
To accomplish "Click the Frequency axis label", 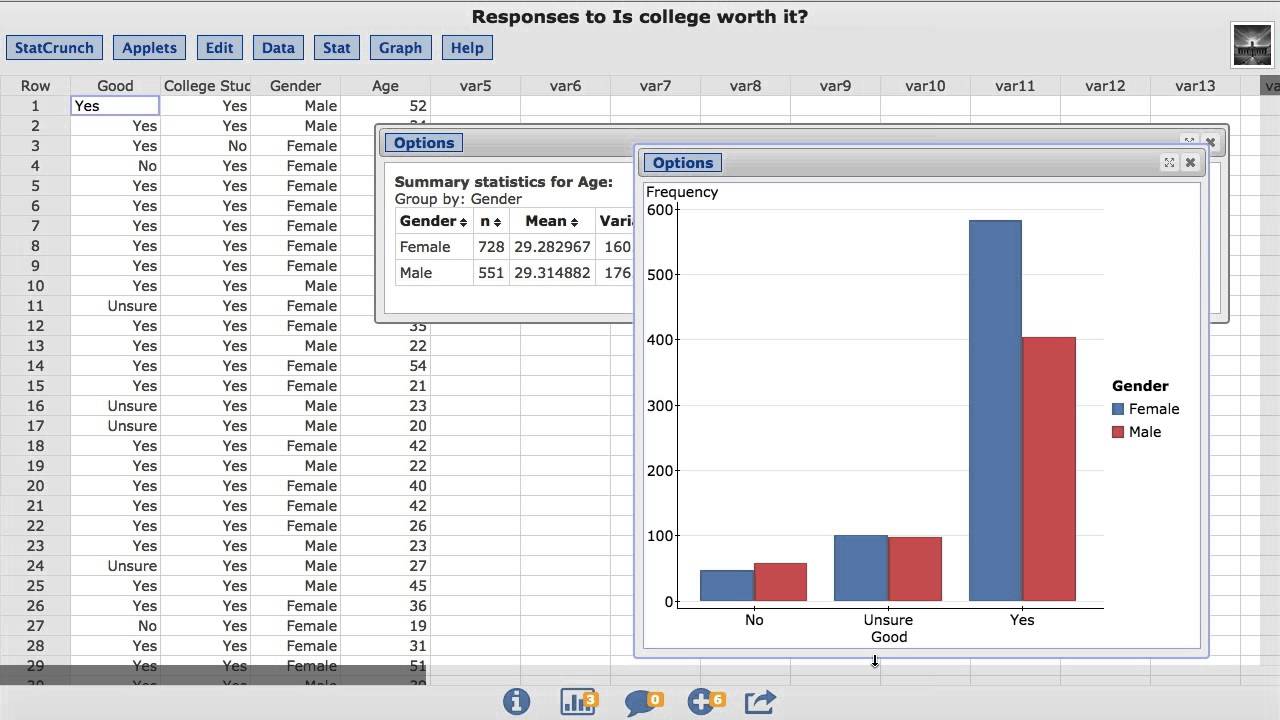I will 682,192.
